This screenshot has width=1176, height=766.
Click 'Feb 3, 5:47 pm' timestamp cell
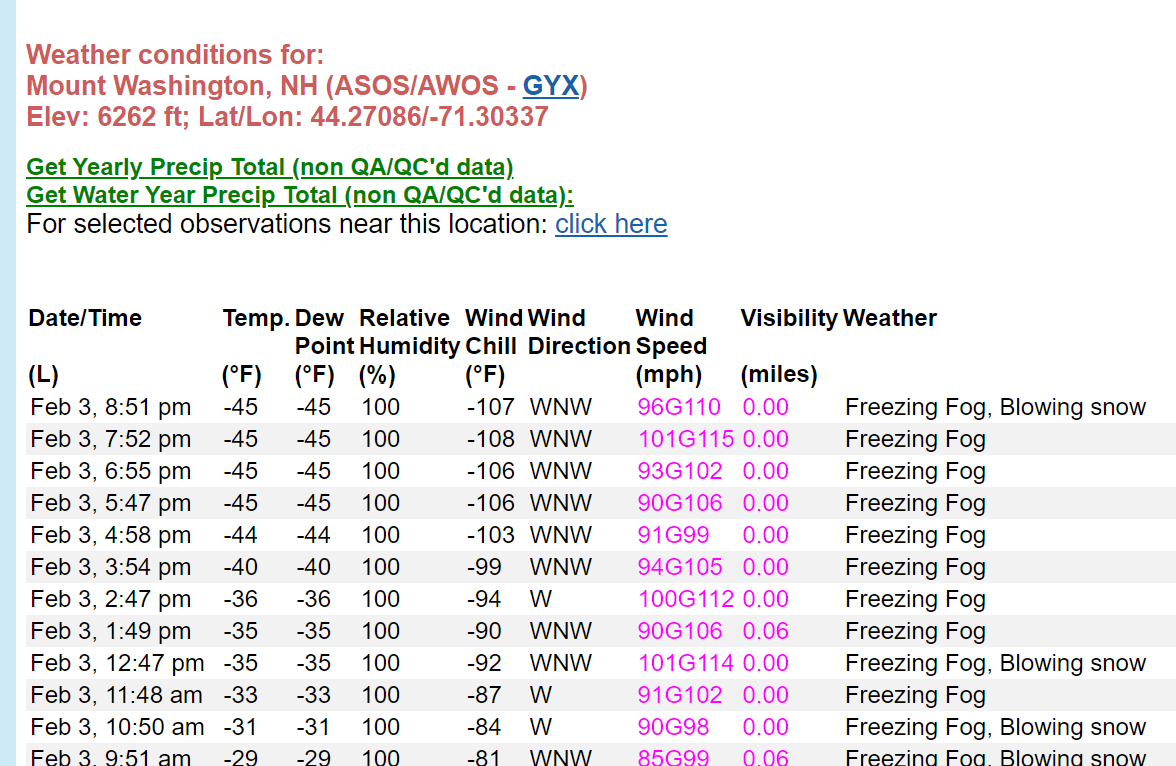coord(111,503)
